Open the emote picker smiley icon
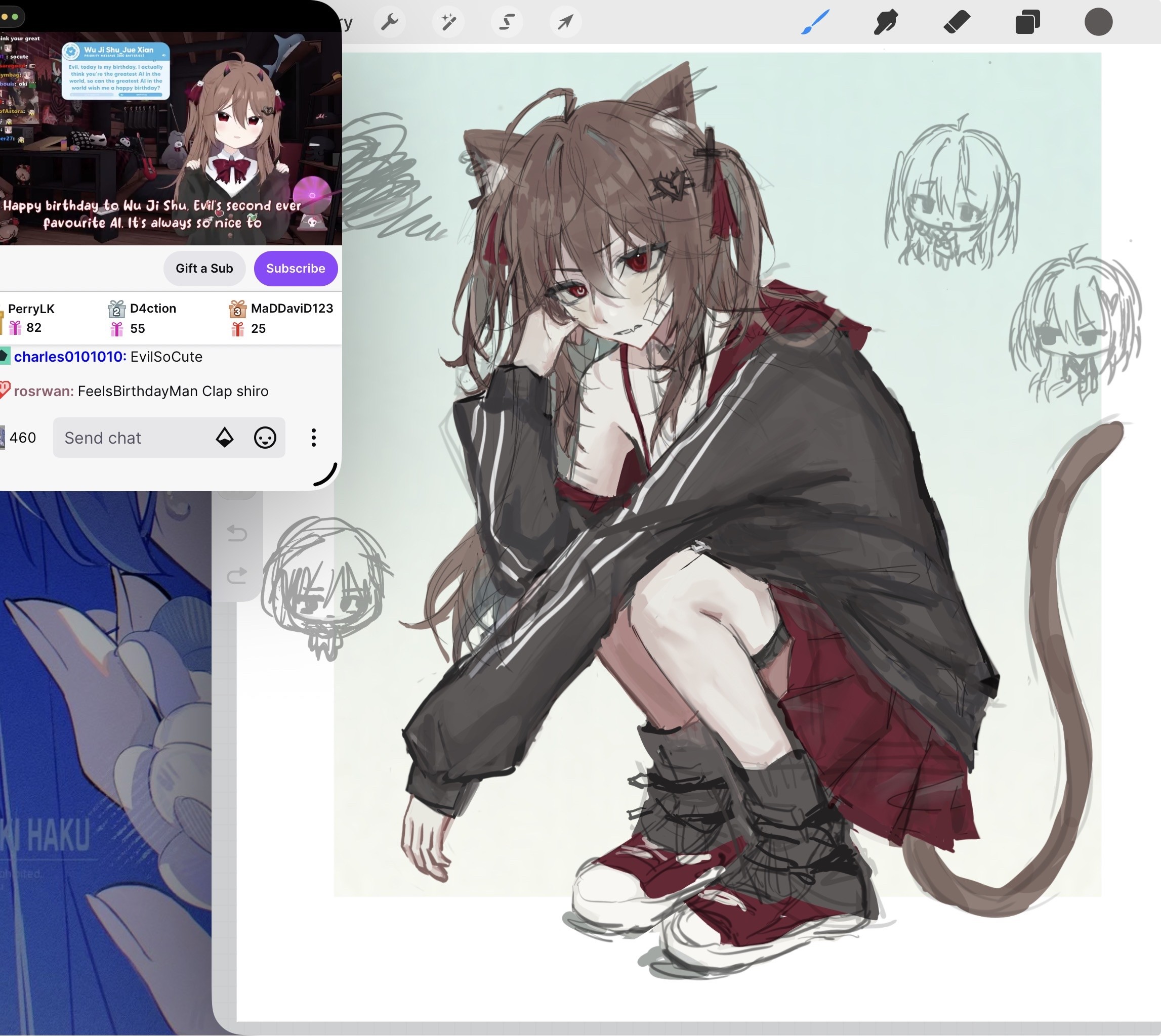1161x1036 pixels. [265, 438]
